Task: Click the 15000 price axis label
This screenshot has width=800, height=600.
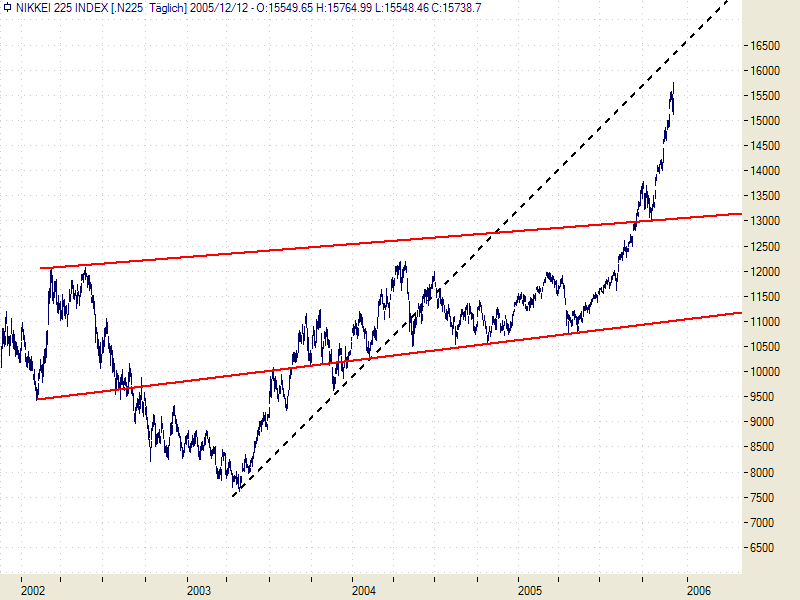Action: (x=765, y=121)
